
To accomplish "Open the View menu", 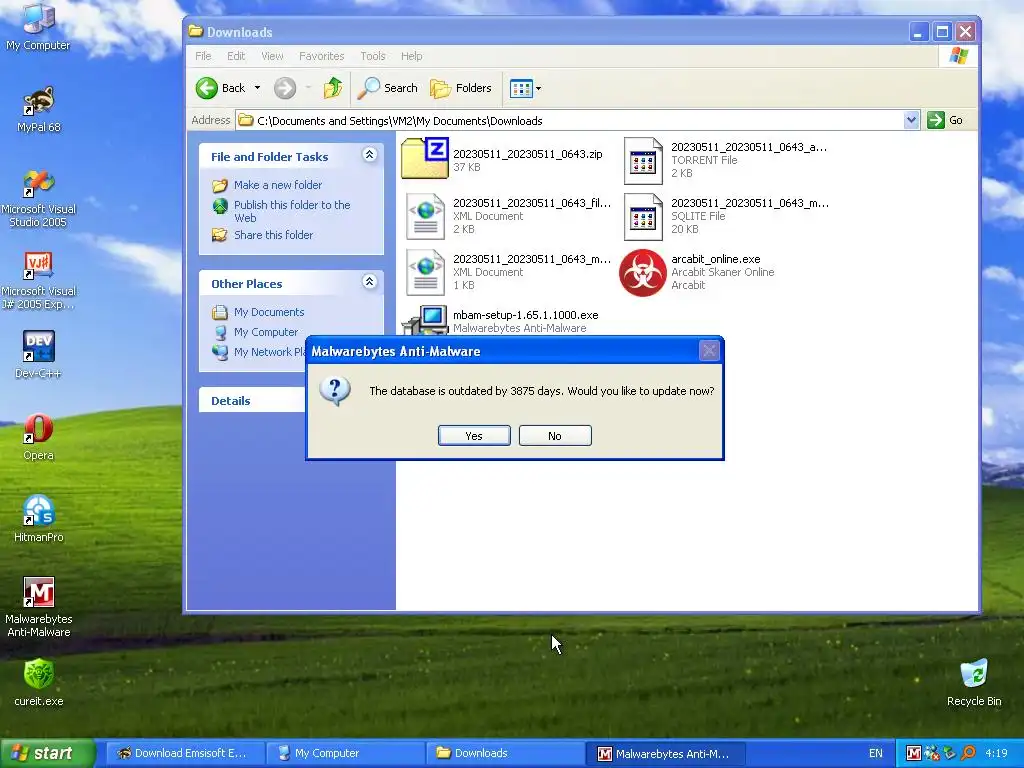I will coord(272,56).
